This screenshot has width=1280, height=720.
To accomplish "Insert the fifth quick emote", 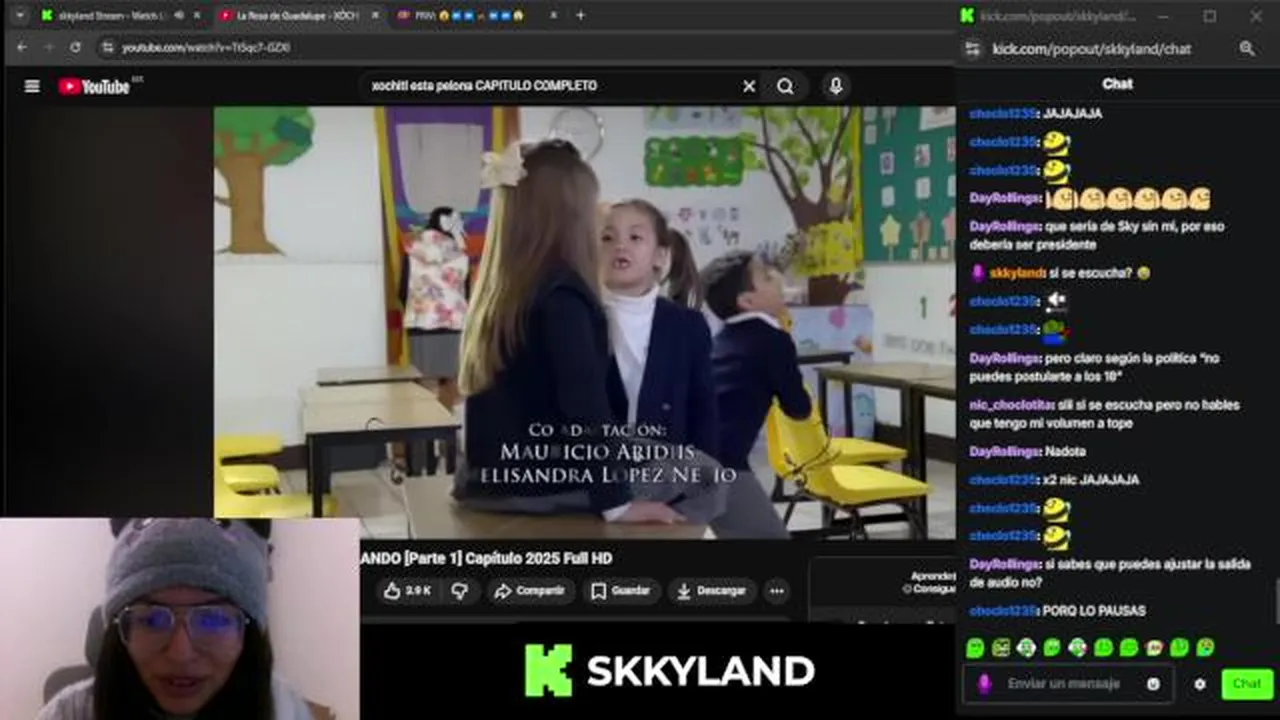I will pos(1077,648).
